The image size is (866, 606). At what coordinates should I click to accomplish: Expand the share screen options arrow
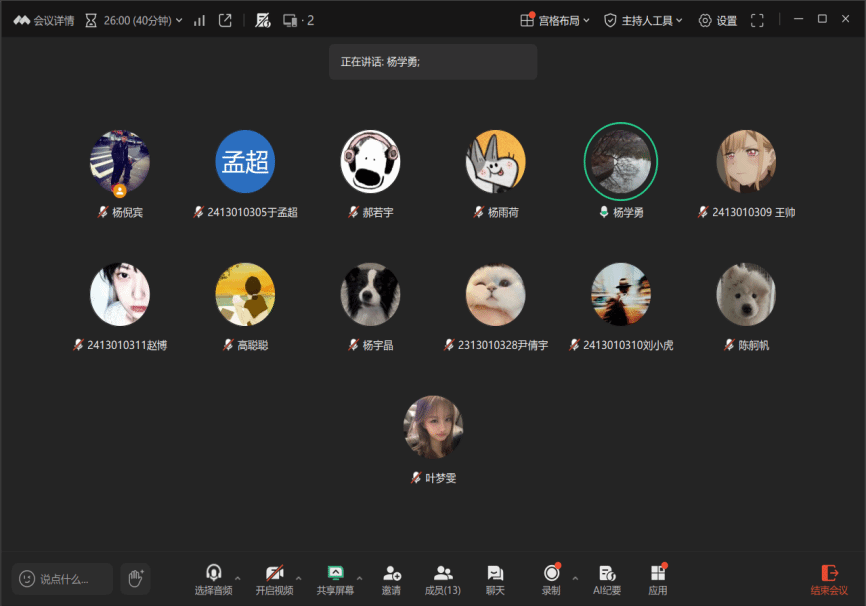(360, 577)
